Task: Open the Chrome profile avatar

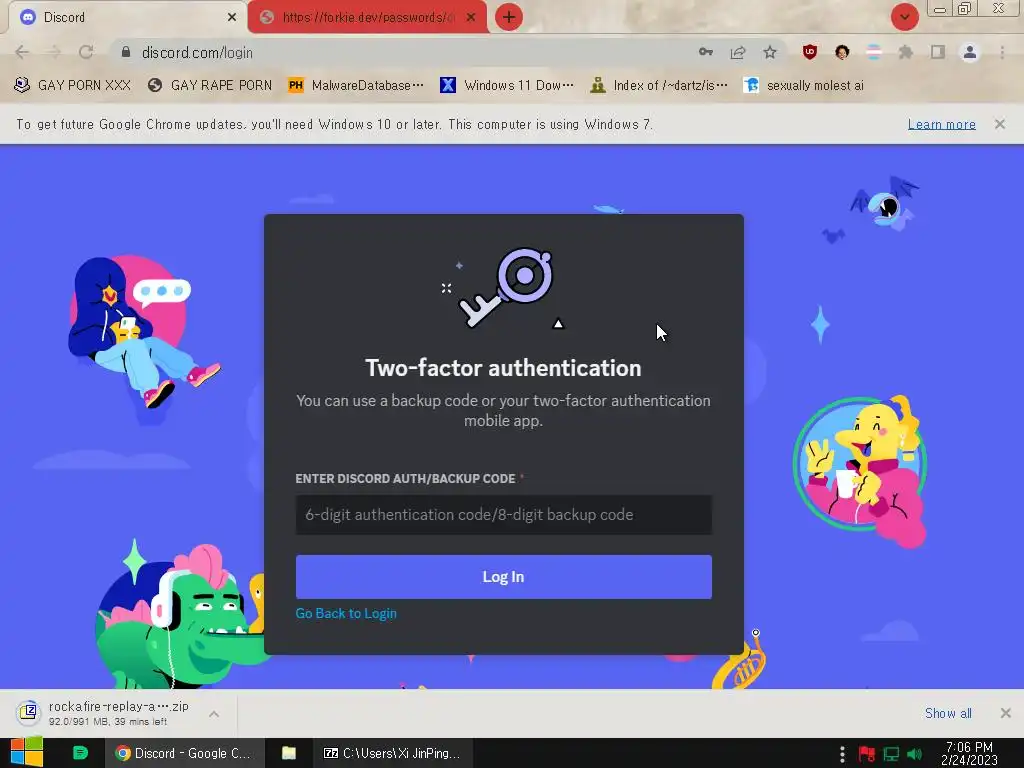Action: coord(970,52)
